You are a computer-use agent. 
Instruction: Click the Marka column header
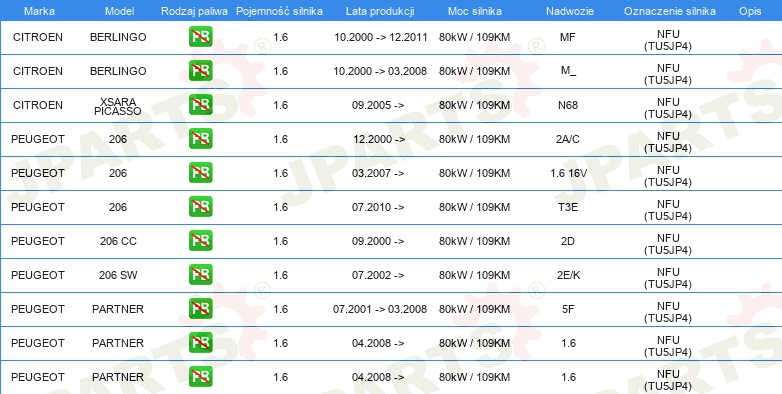point(39,11)
